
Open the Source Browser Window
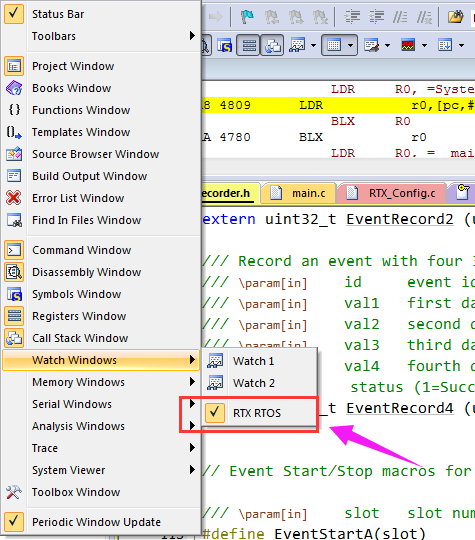101,154
